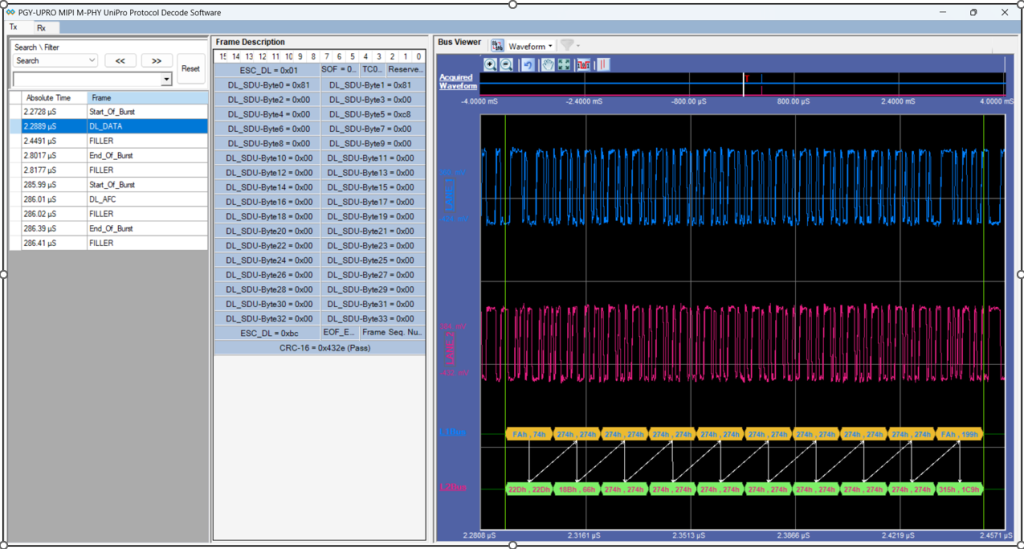Click the DL_SDU-Byte5 = 0xc8 cell
This screenshot has height=549, width=1024.
[x=373, y=114]
